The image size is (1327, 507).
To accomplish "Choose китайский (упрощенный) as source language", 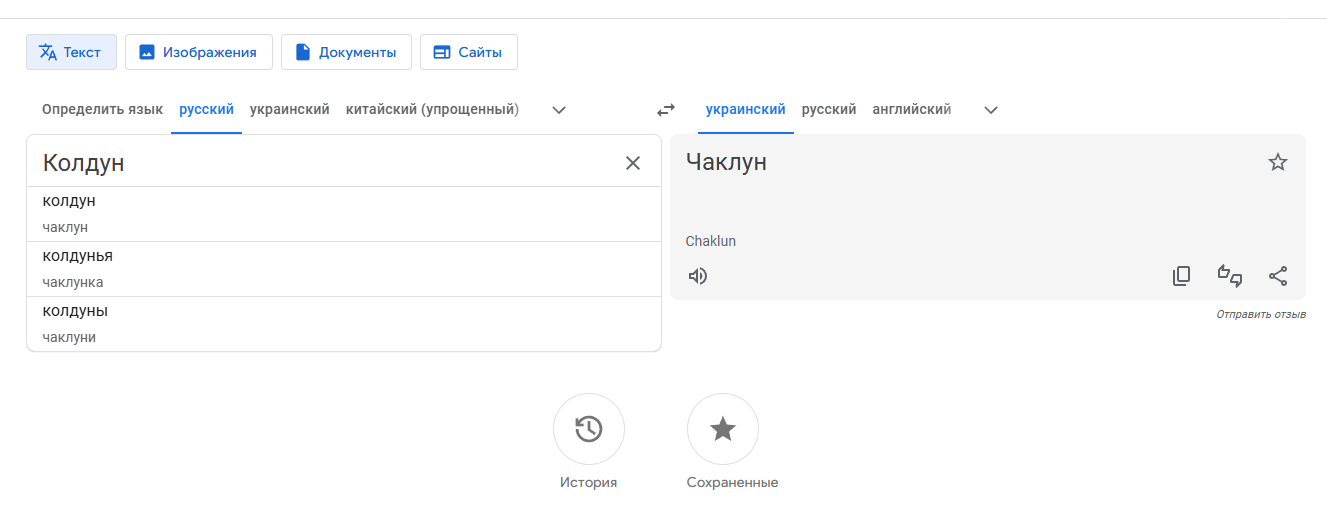I will (x=432, y=110).
